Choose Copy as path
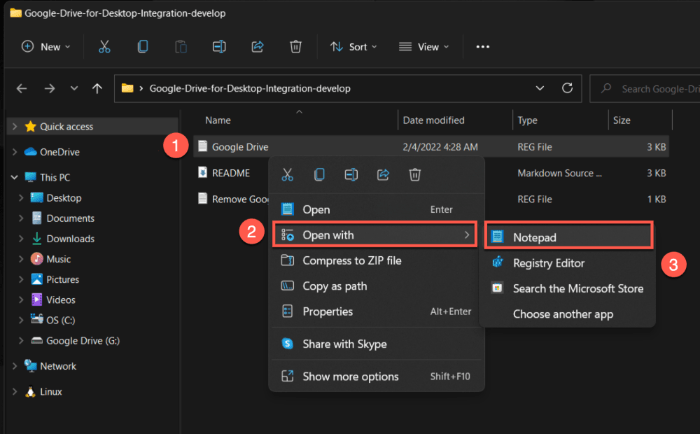The image size is (700, 434). point(376,286)
